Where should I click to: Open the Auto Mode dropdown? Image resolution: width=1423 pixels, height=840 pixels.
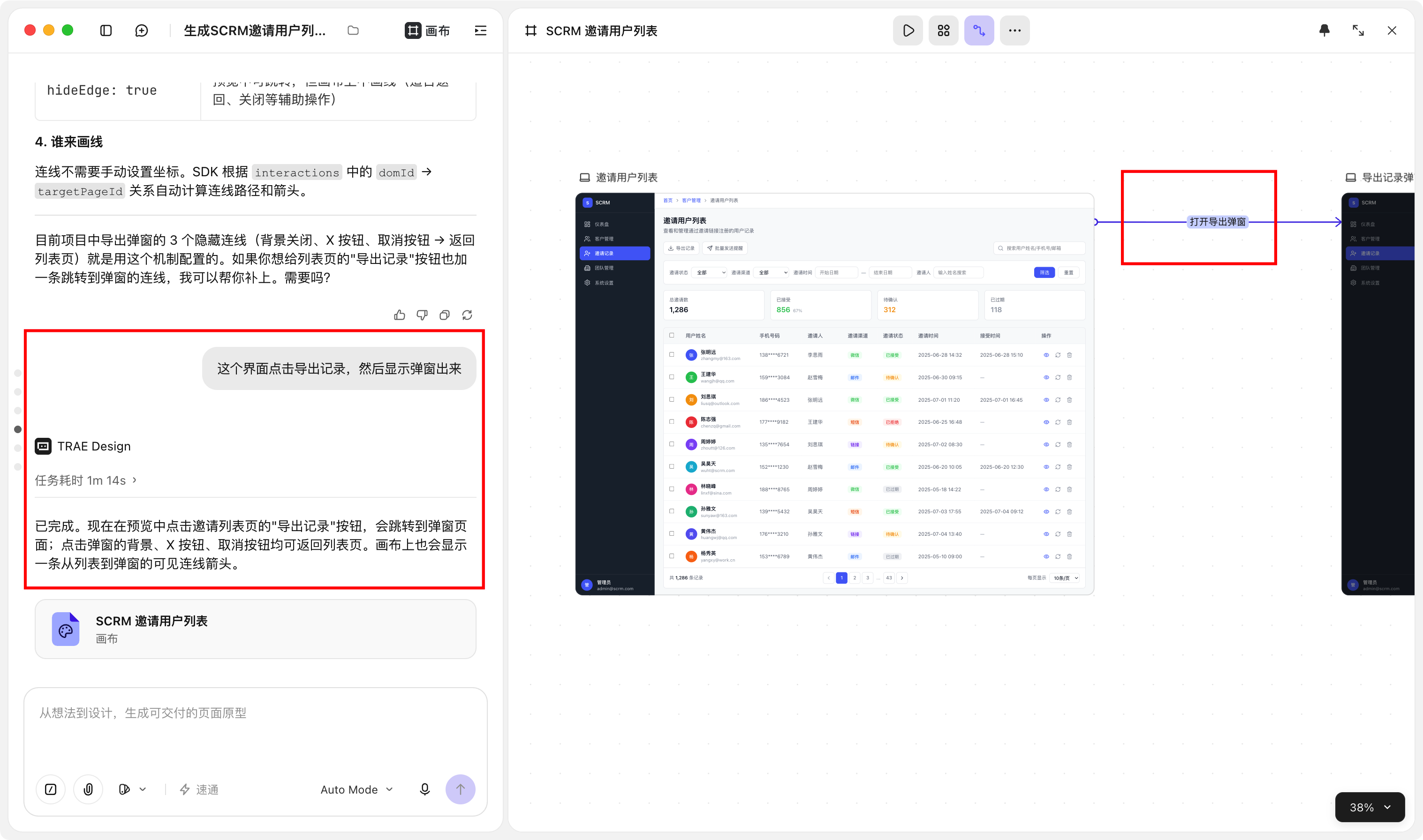point(357,789)
